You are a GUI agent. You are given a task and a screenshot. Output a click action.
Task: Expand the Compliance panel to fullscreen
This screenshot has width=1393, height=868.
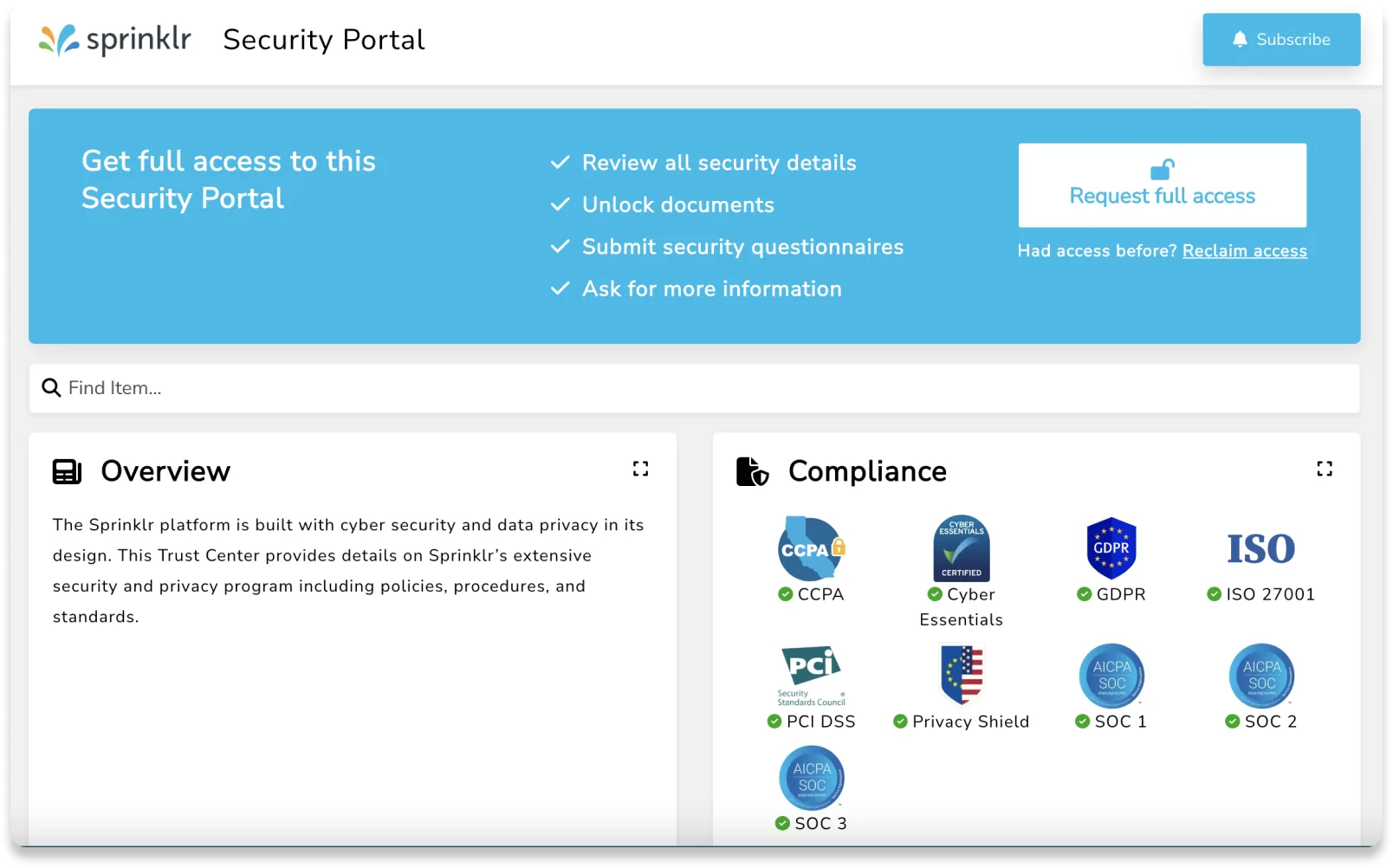(1325, 469)
